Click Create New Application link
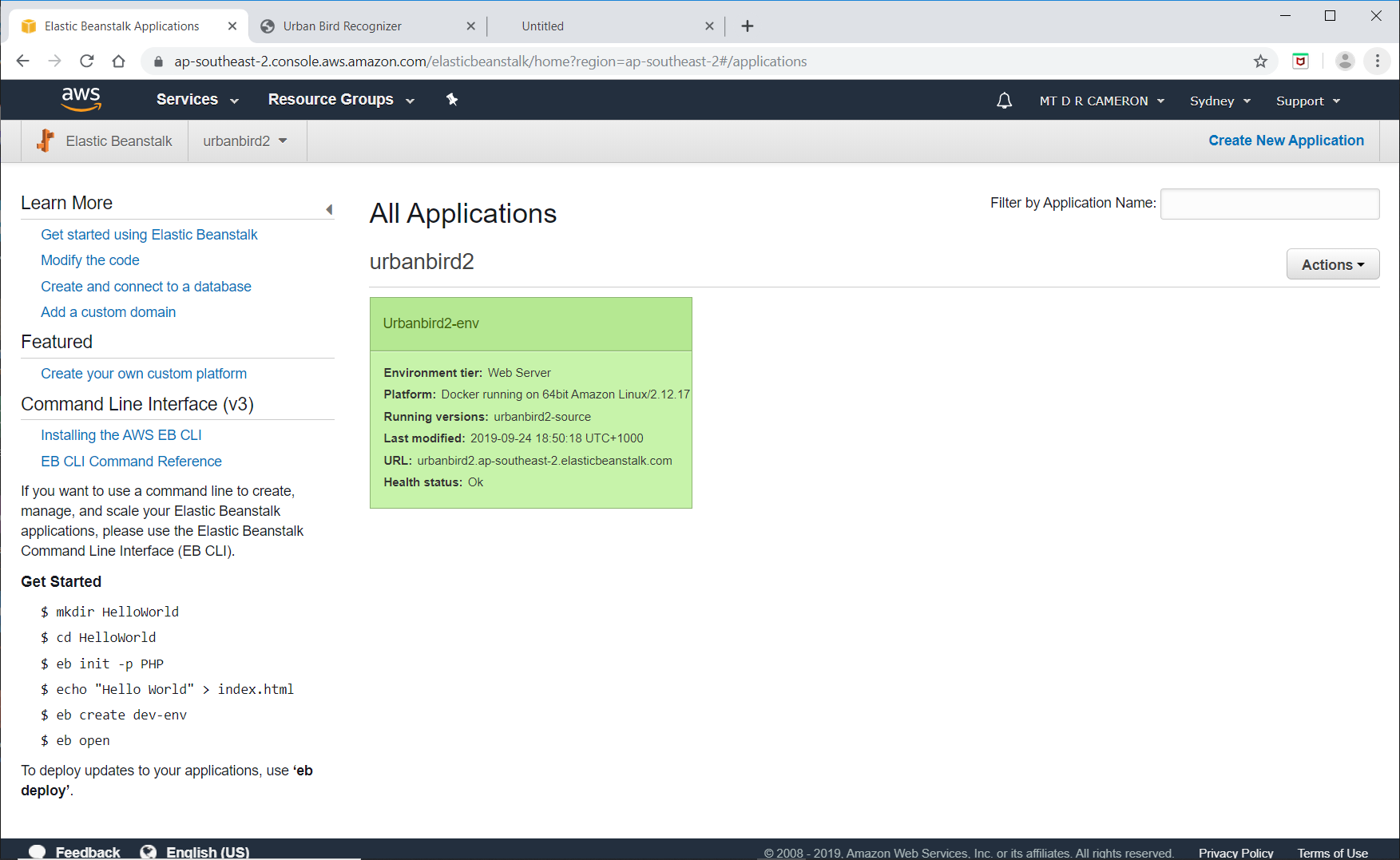Image resolution: width=1400 pixels, height=860 pixels. pyautogui.click(x=1286, y=141)
